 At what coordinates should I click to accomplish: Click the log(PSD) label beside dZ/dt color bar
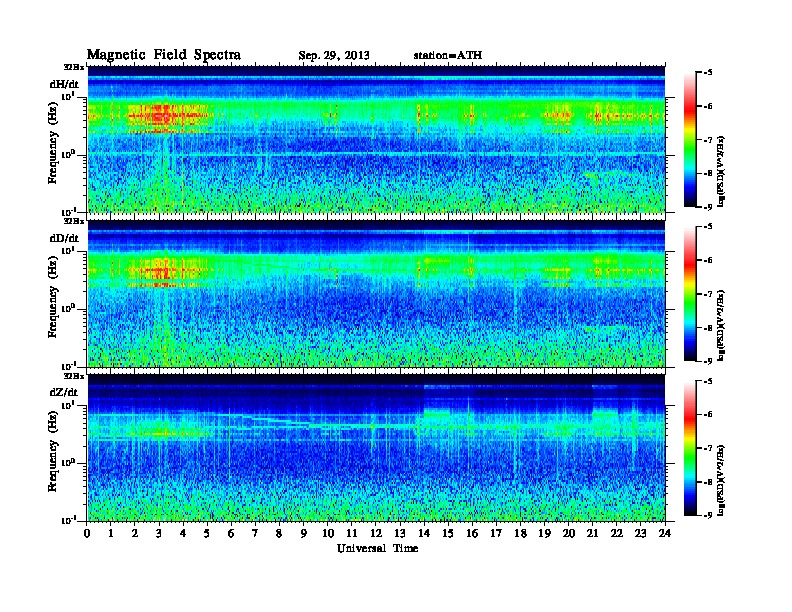pos(722,479)
